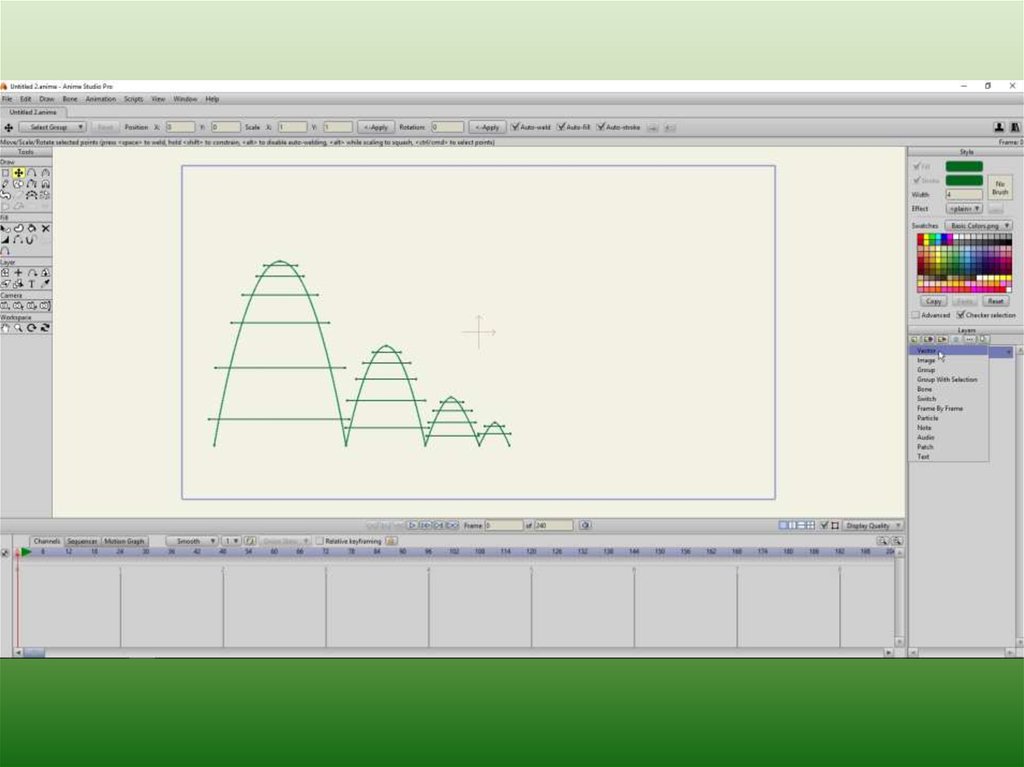Expand the Basic Colors.png swatches dropdown
Screen dimensions: 1024x767
[978, 226]
